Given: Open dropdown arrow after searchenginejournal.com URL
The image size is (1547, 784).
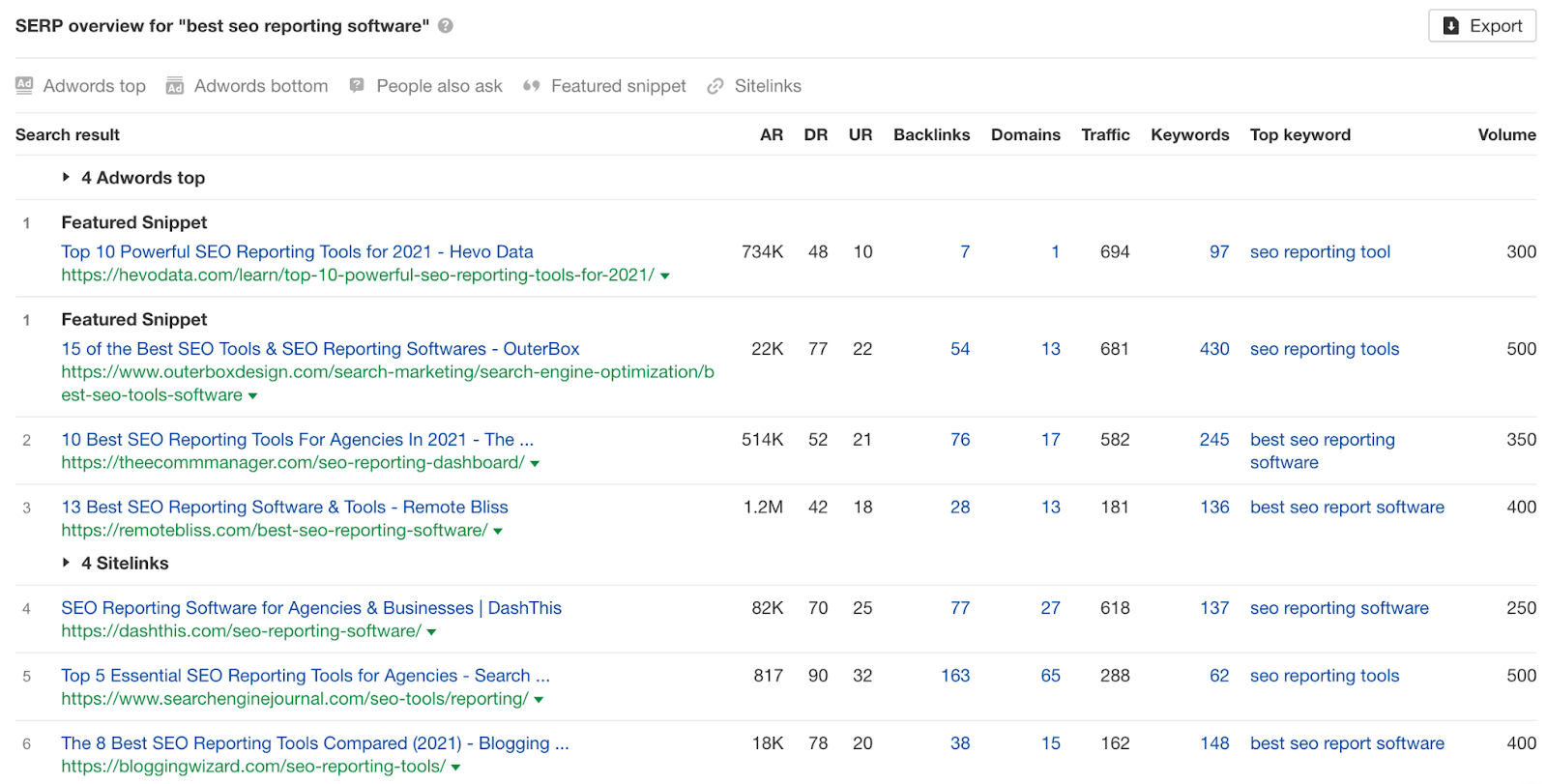Looking at the screenshot, I should tap(539, 700).
